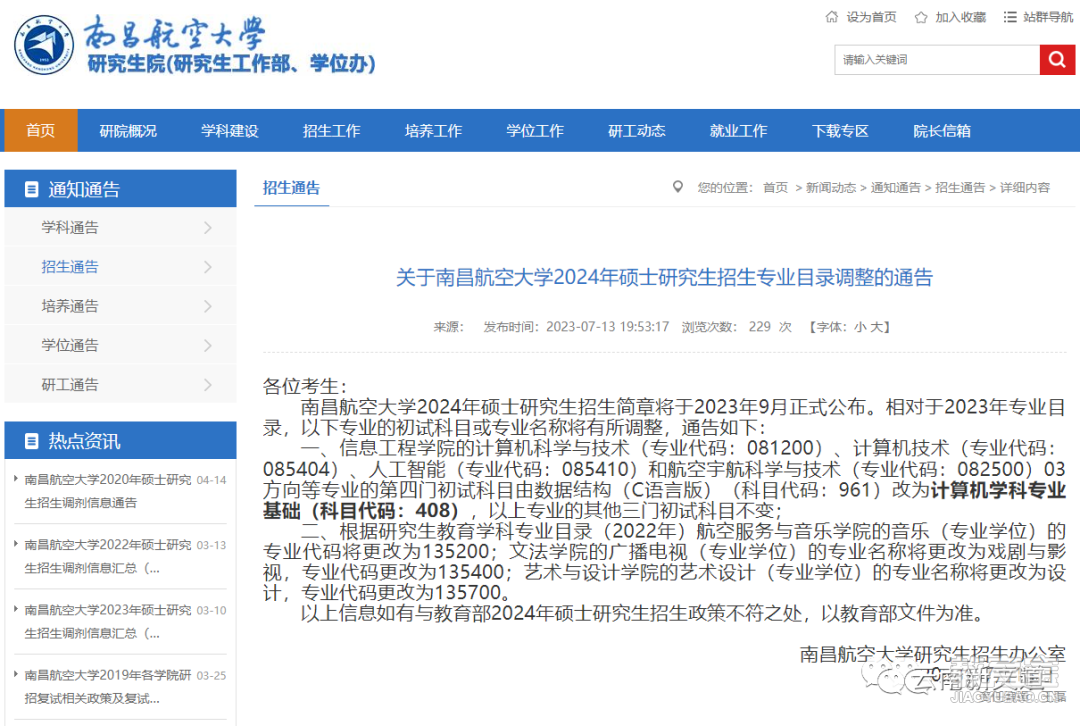Open 培养通告 in the sidebar

[70, 307]
